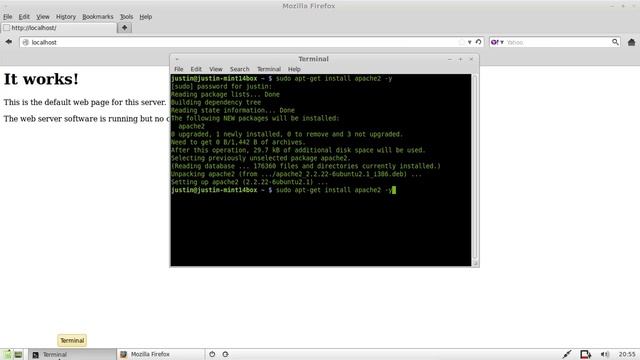Screen dimensions: 640x360
Task: Open Firefox Edit menu
Action: (24, 17)
